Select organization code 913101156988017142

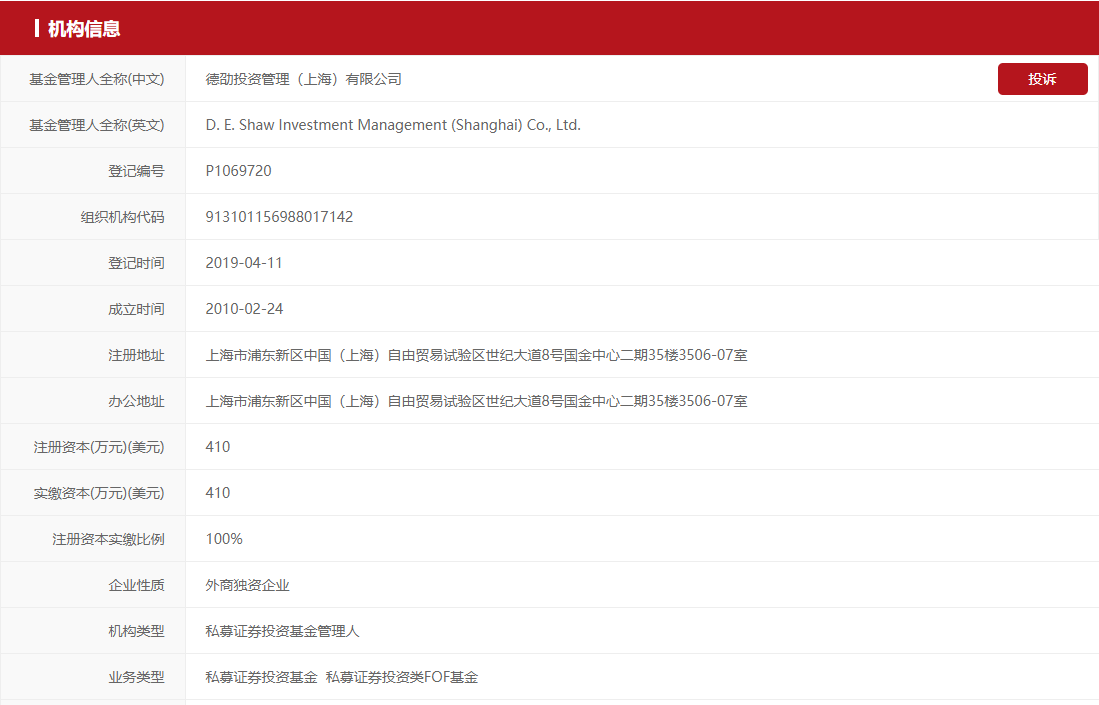279,217
